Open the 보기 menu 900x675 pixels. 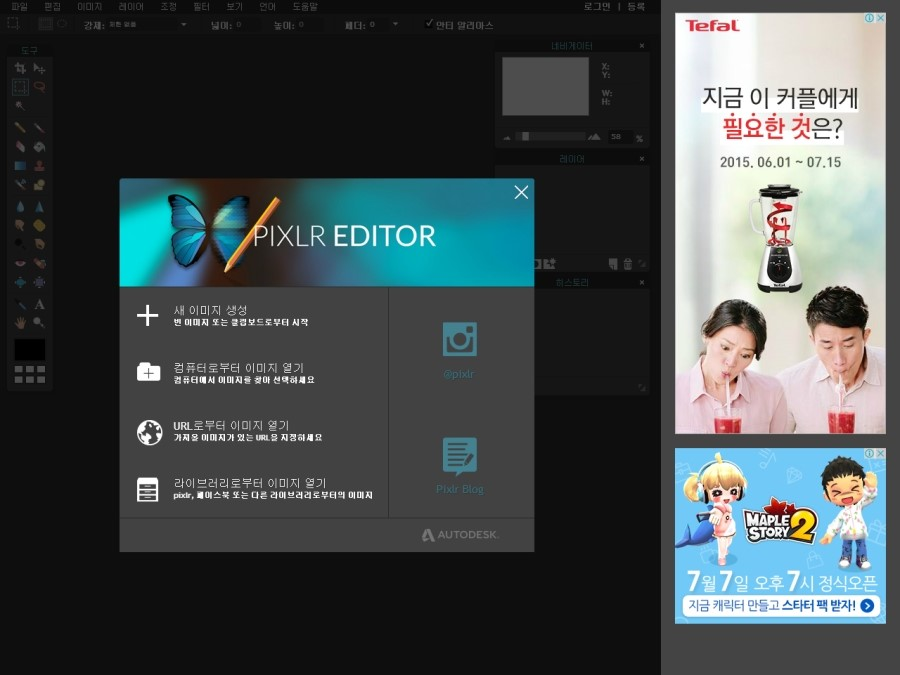pyautogui.click(x=234, y=7)
